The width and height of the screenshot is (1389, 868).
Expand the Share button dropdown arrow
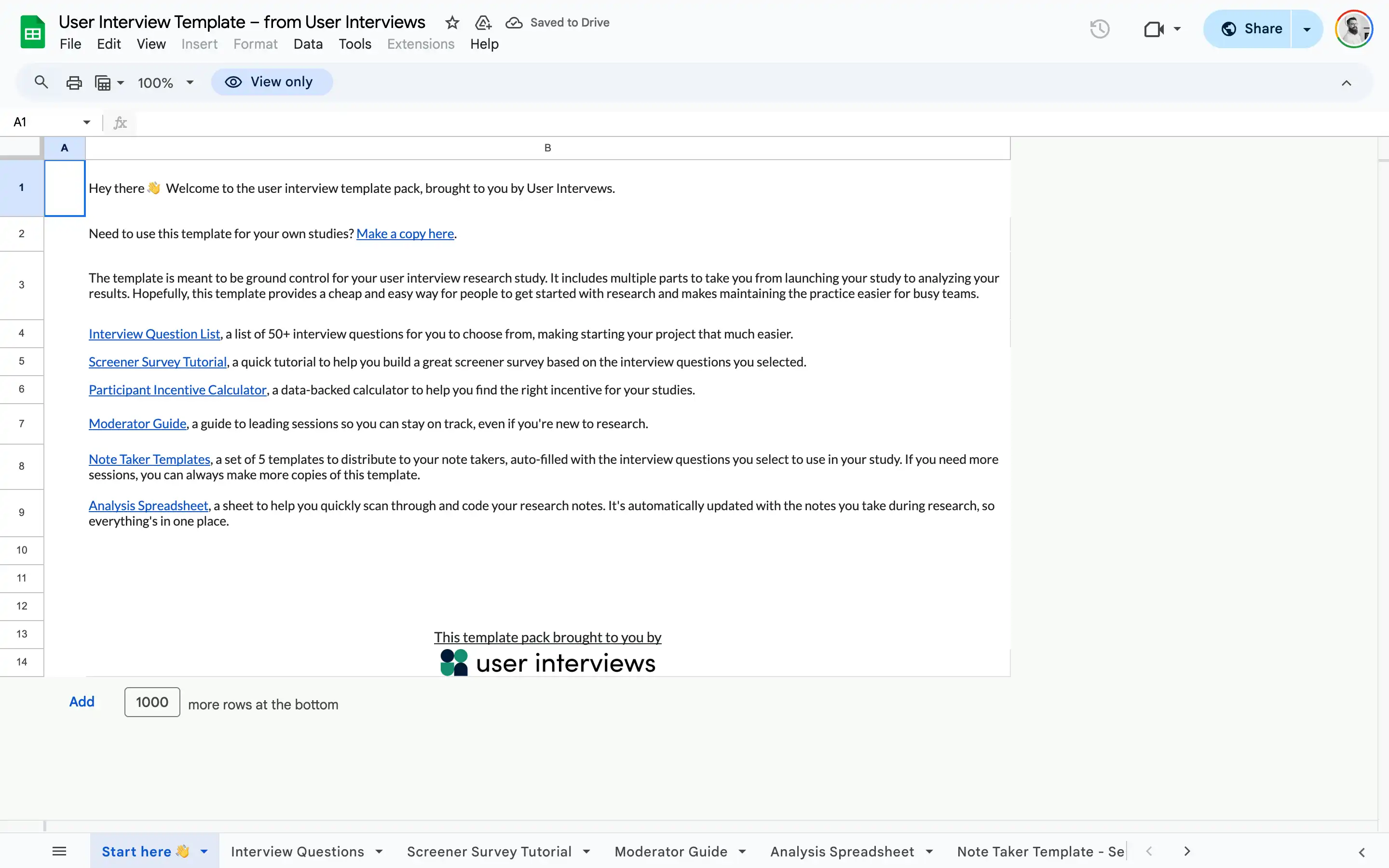coord(1307,28)
